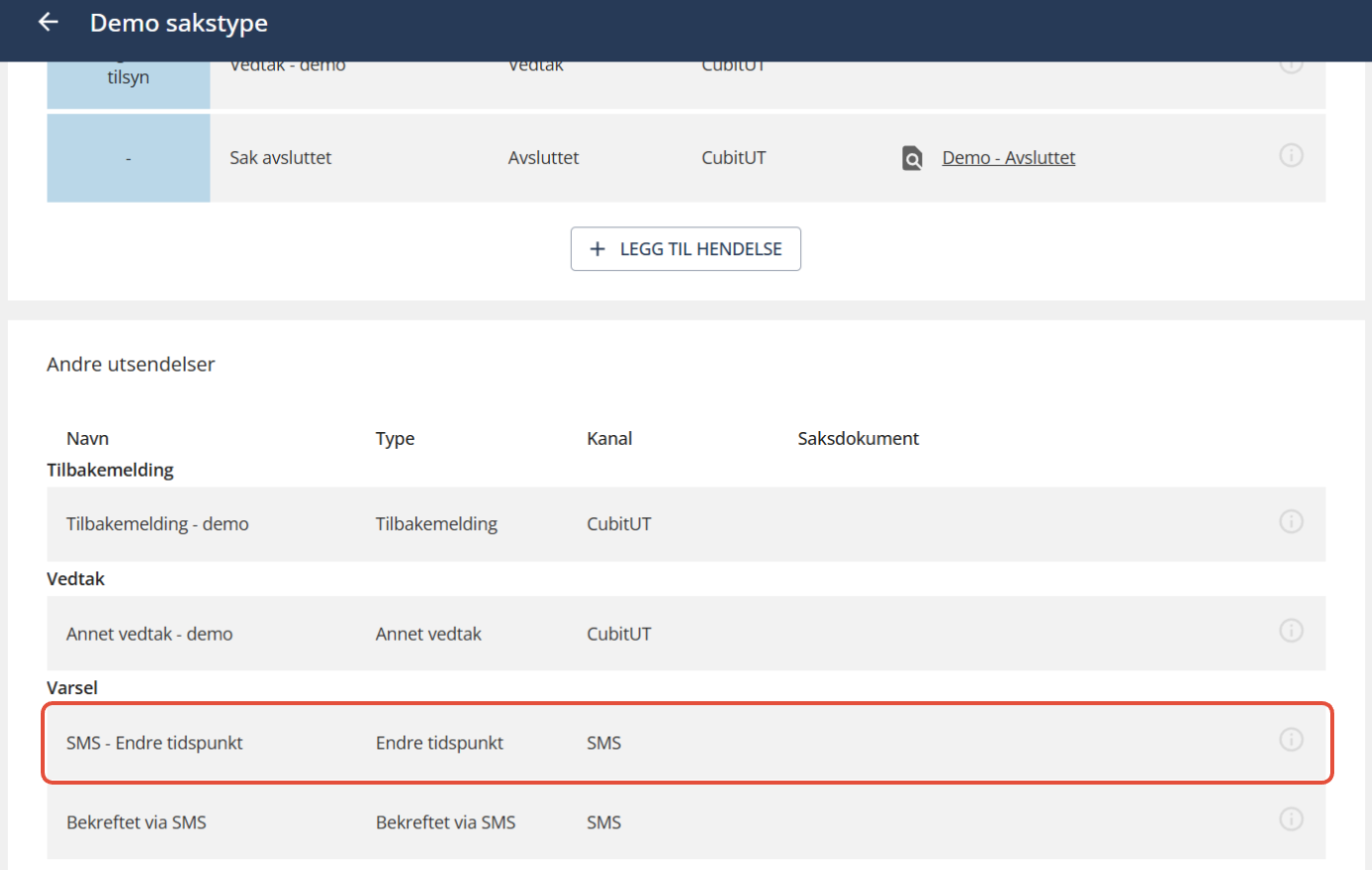Viewport: 1372px width, 870px height.
Task: Click the blue tilsyn cell
Action: (x=128, y=84)
